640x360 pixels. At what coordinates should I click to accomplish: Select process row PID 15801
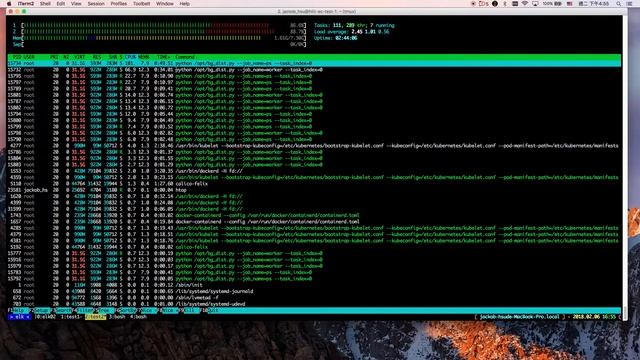[314, 95]
